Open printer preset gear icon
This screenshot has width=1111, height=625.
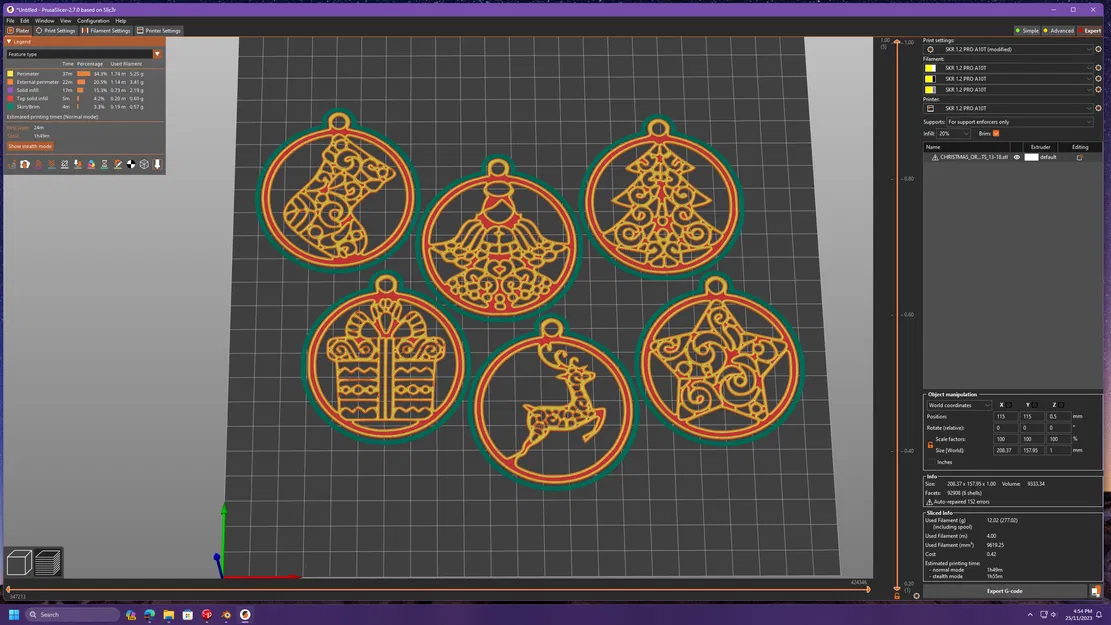pos(1098,108)
